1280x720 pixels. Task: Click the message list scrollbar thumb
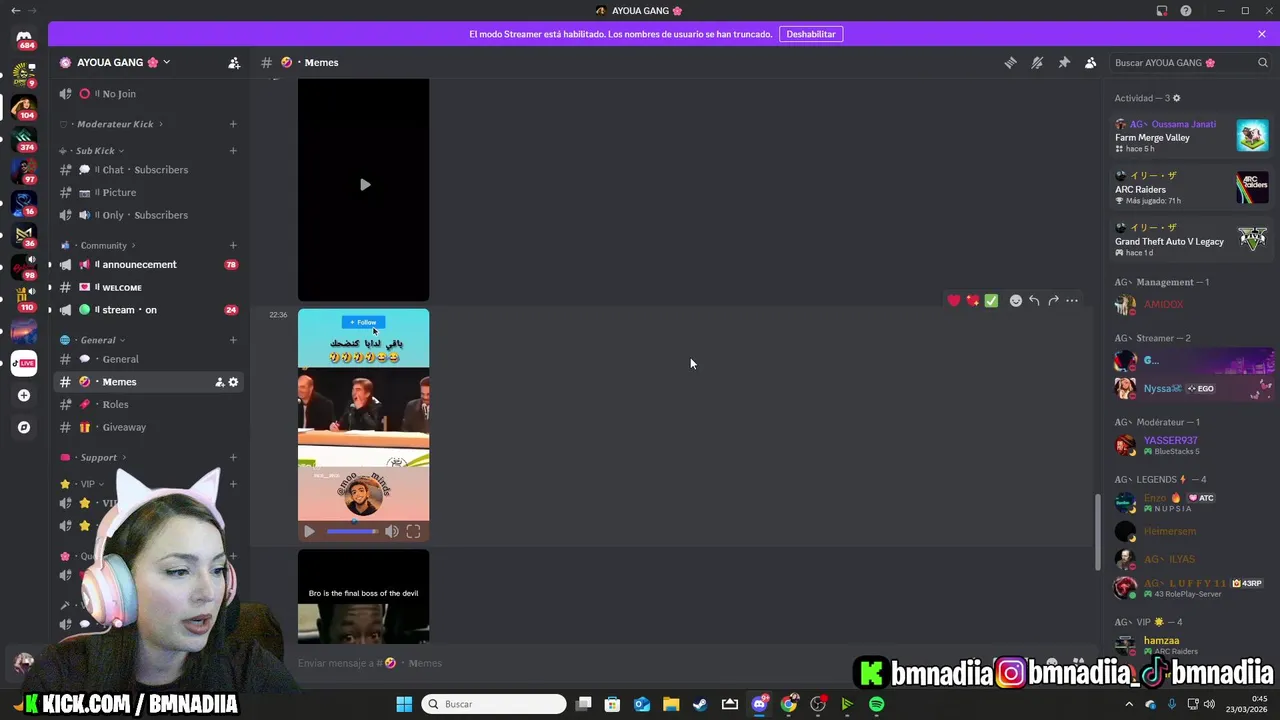pos(1097,532)
